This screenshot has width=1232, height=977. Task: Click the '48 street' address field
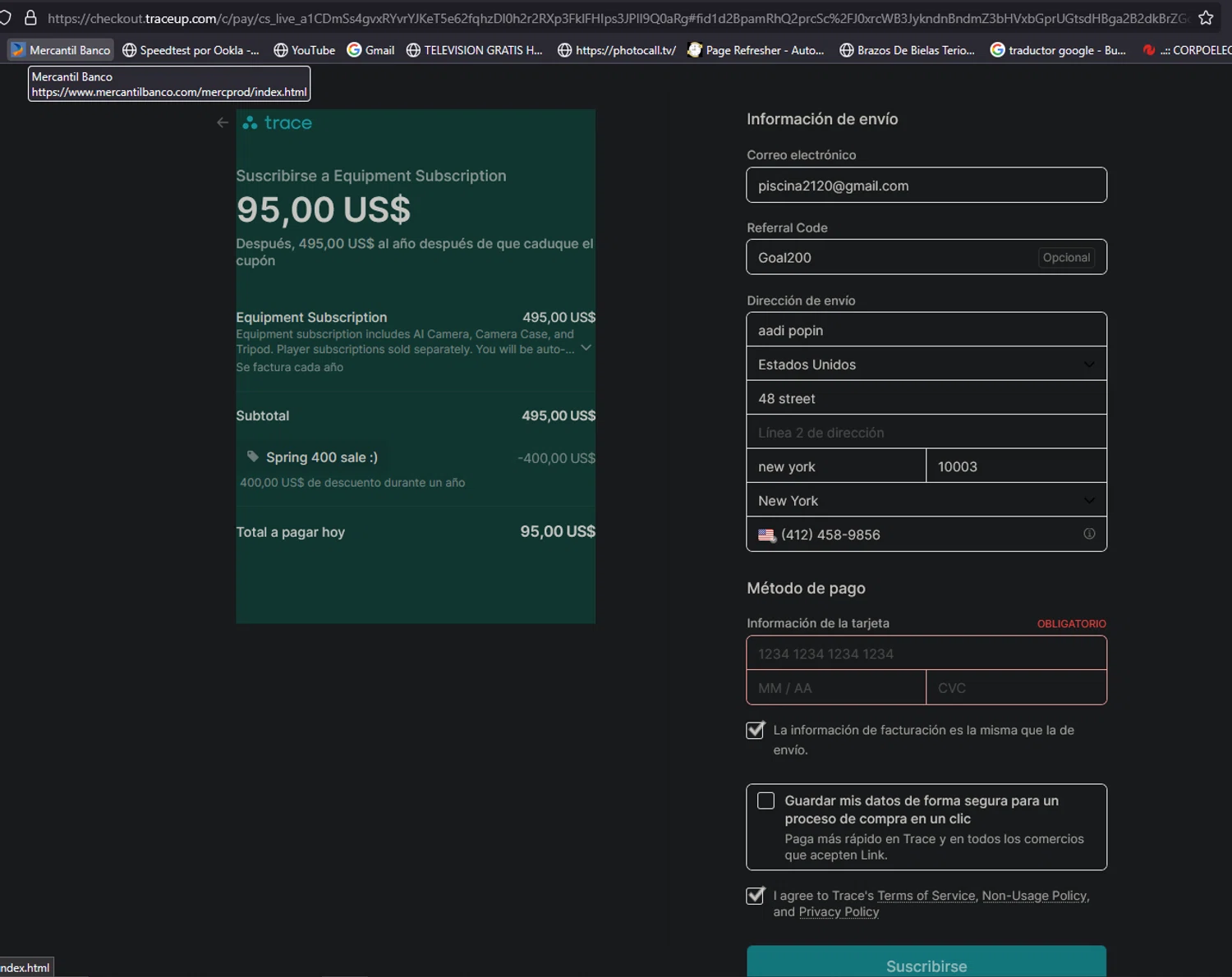[x=926, y=398]
